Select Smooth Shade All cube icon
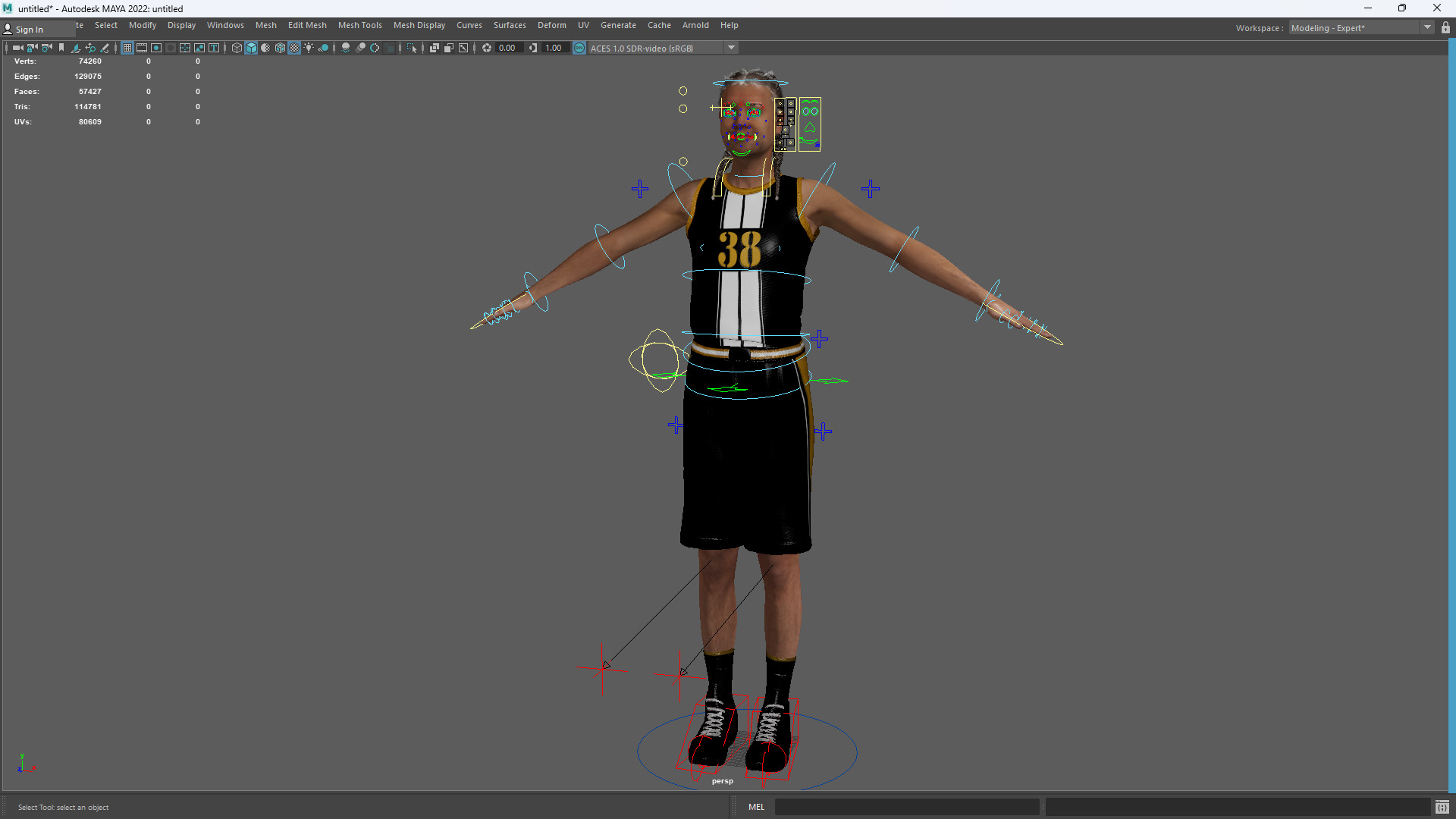 pyautogui.click(x=251, y=48)
